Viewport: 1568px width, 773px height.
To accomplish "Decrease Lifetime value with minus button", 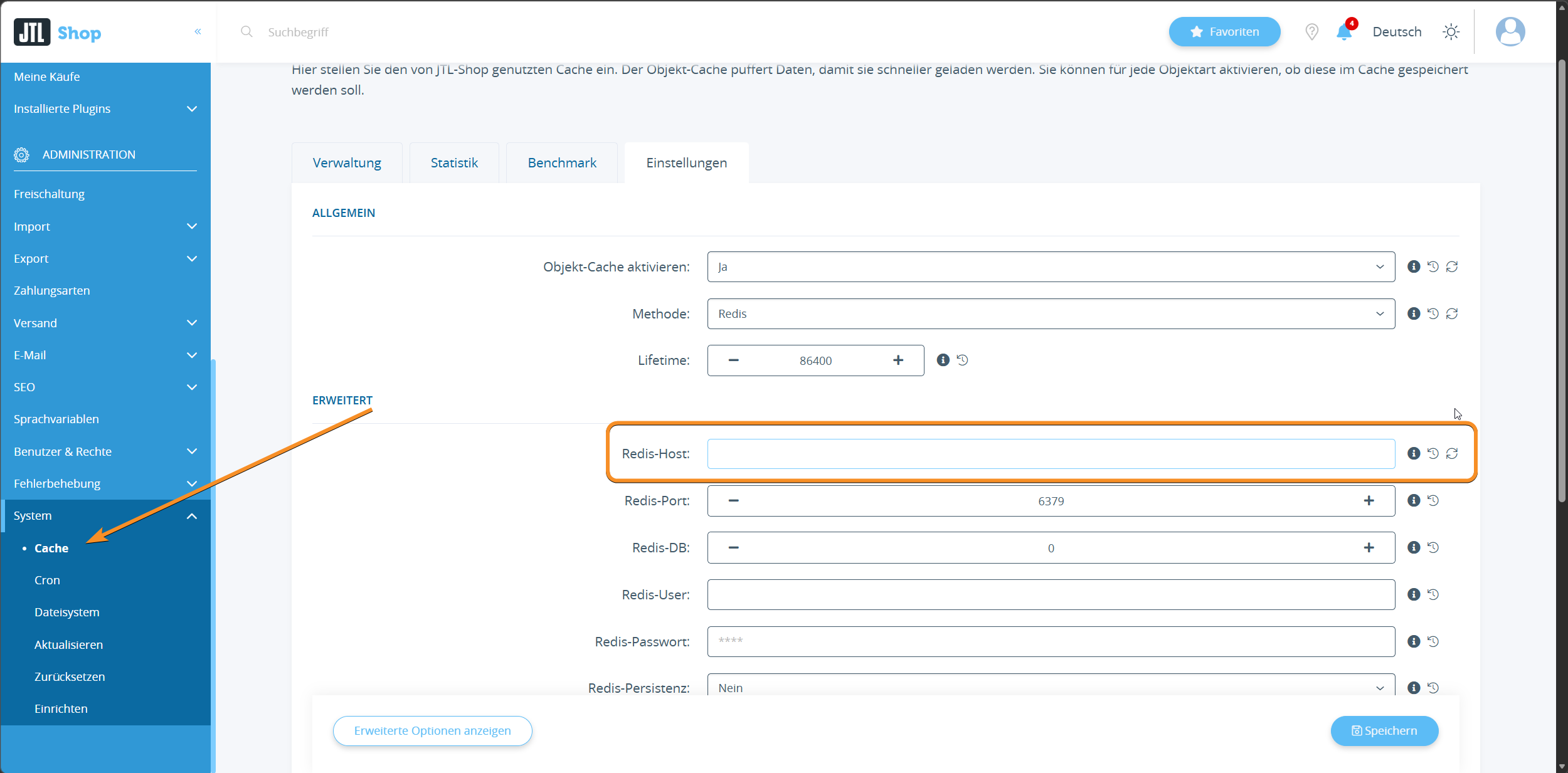I will [733, 360].
